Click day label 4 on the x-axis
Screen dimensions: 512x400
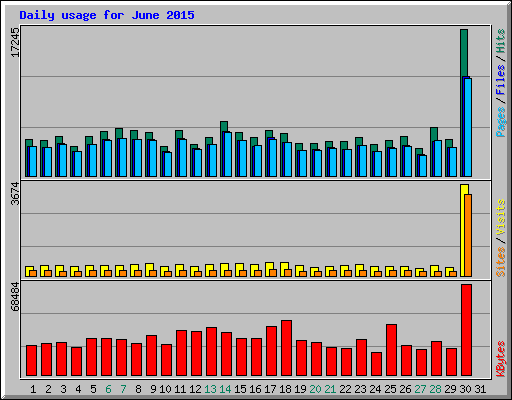pyautogui.click(x=78, y=389)
